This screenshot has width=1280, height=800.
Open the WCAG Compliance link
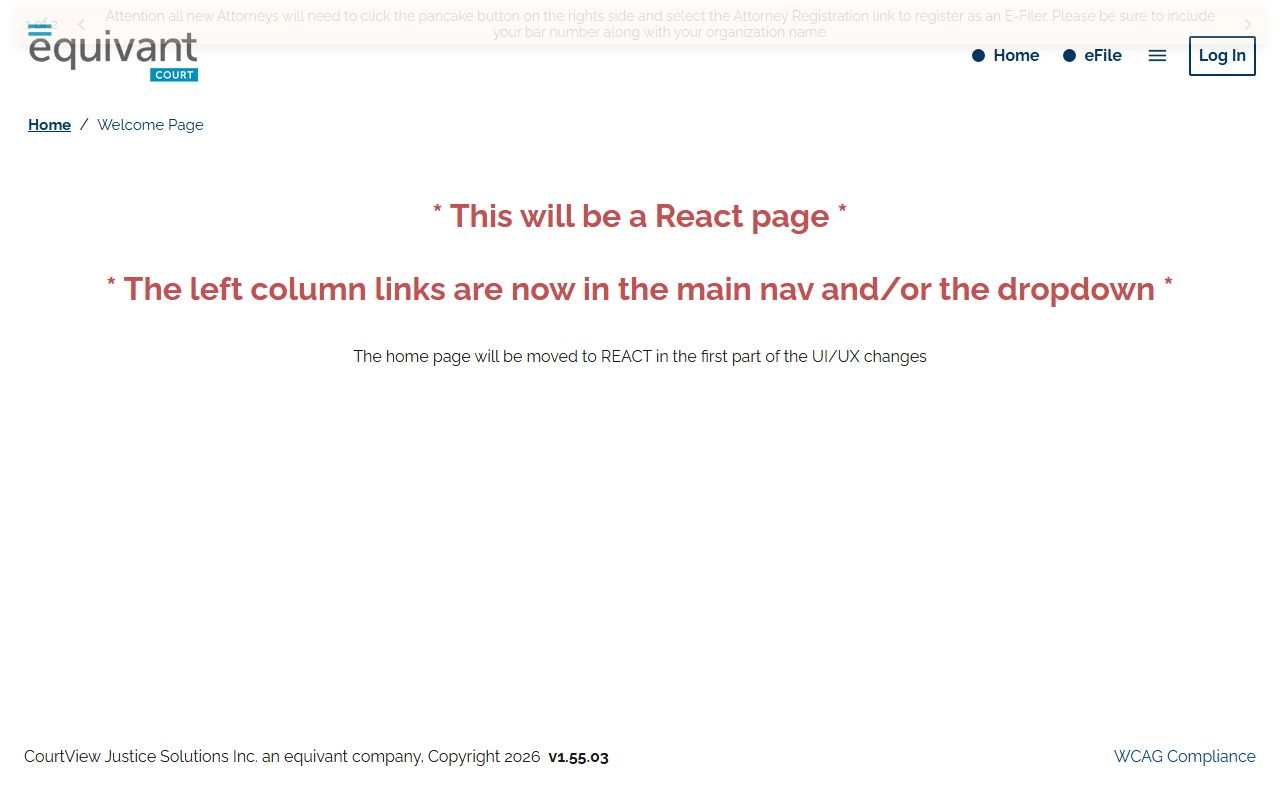click(1184, 757)
